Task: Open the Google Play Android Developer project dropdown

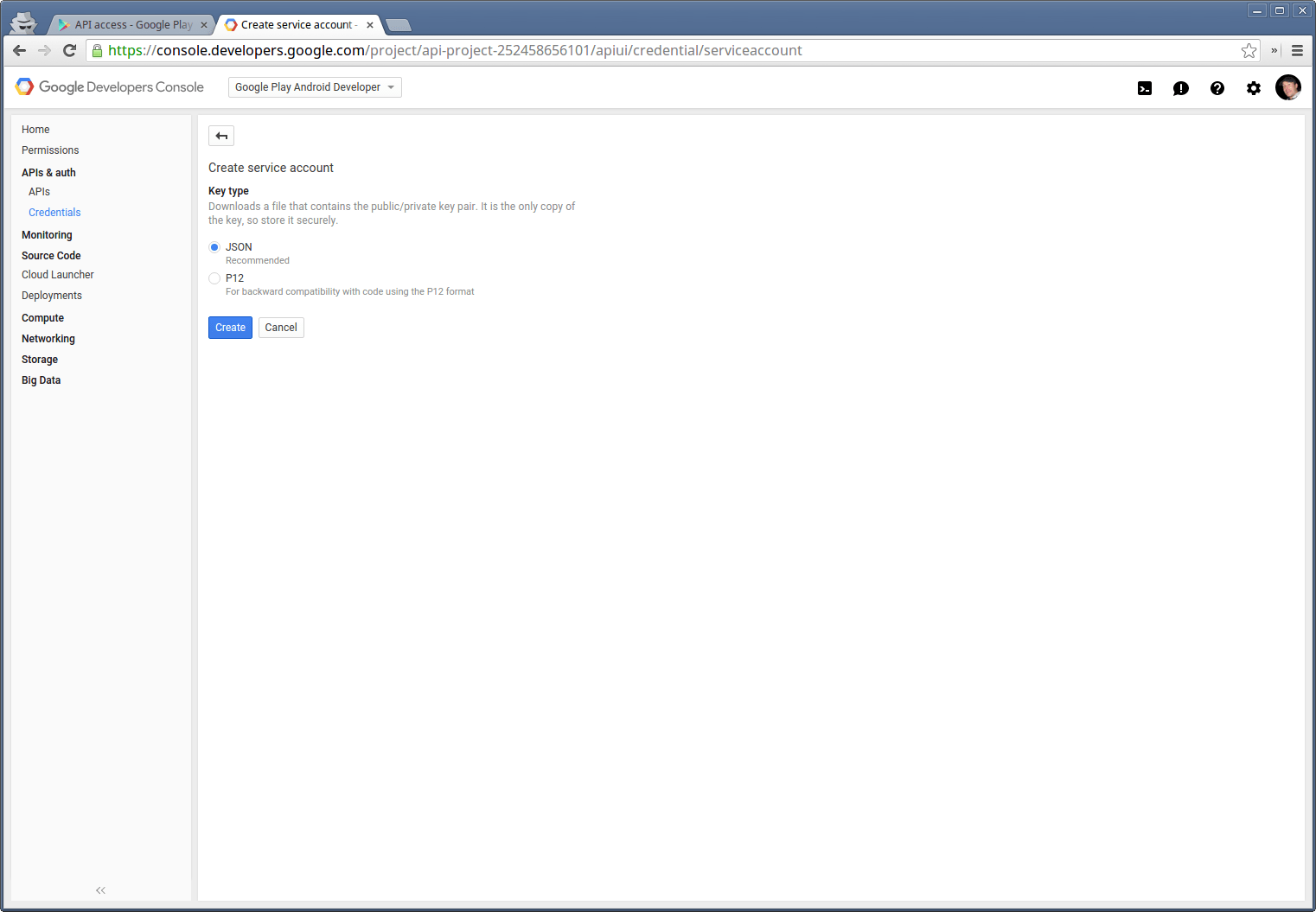Action: click(x=315, y=87)
